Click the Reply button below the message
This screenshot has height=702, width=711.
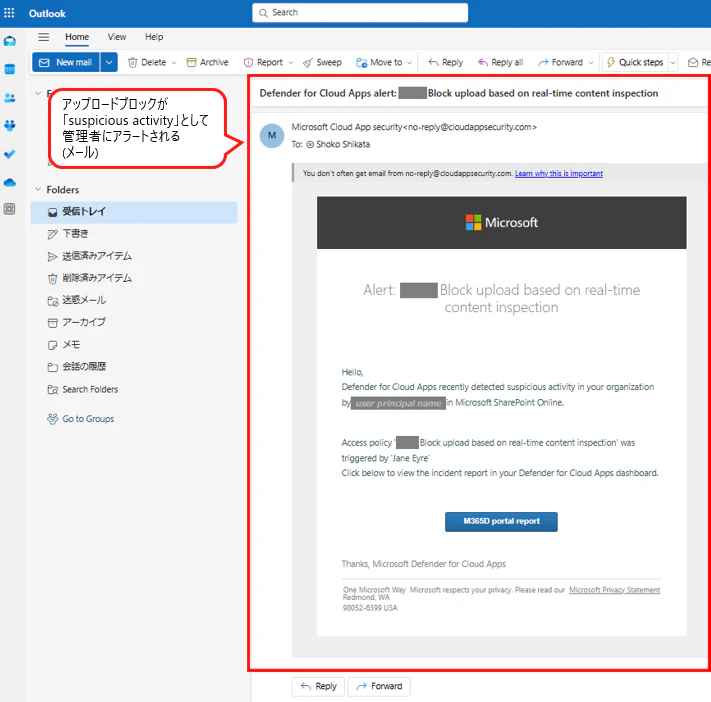click(318, 686)
